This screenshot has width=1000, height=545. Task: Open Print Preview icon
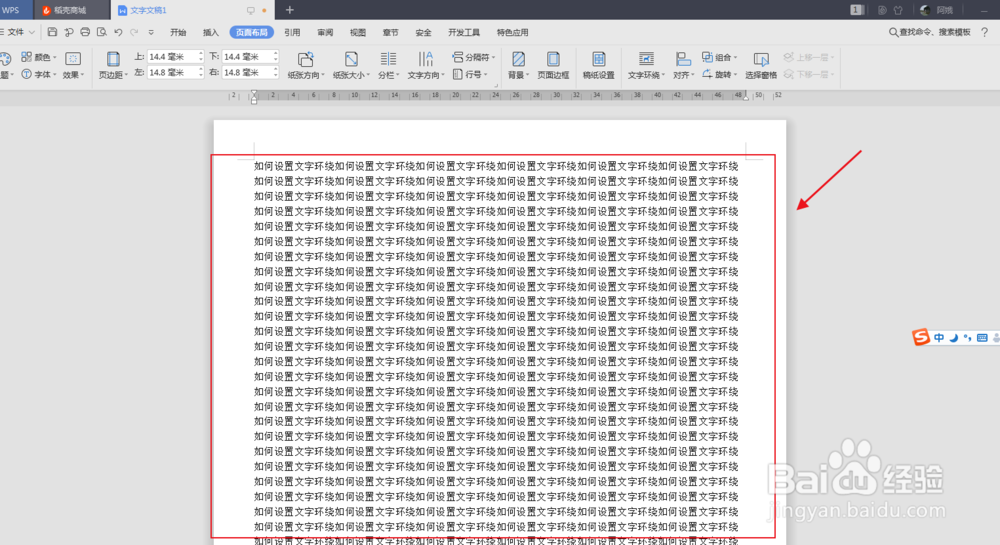point(101,32)
